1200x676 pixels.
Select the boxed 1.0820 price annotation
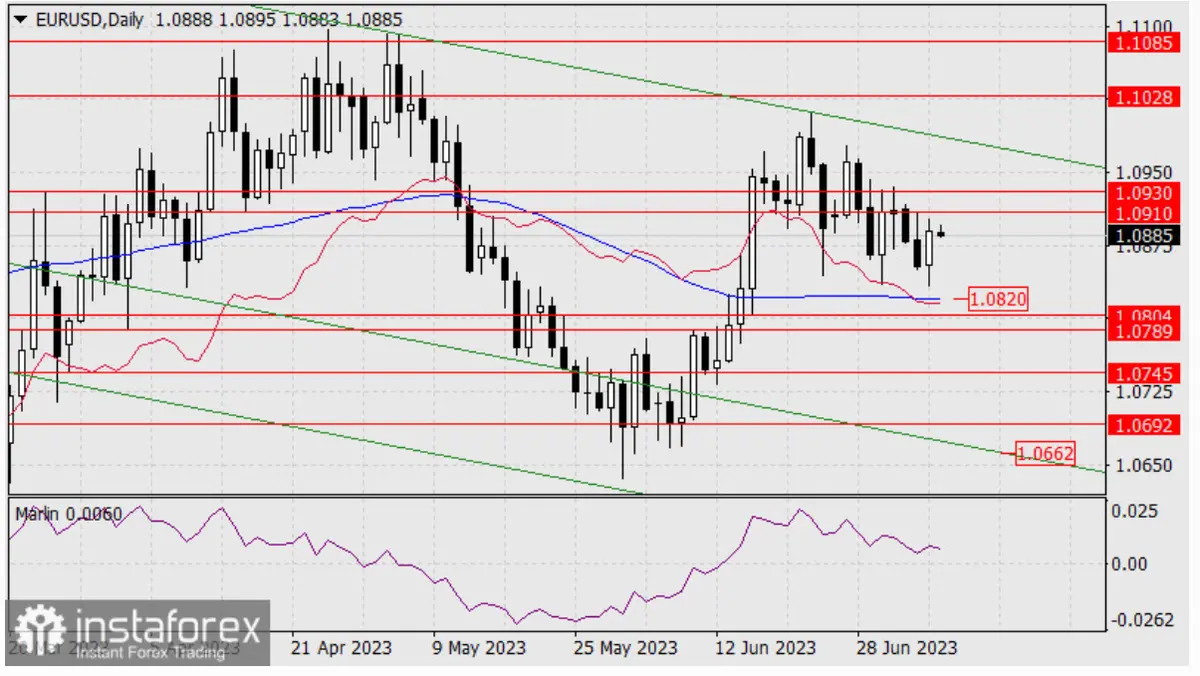tap(997, 298)
